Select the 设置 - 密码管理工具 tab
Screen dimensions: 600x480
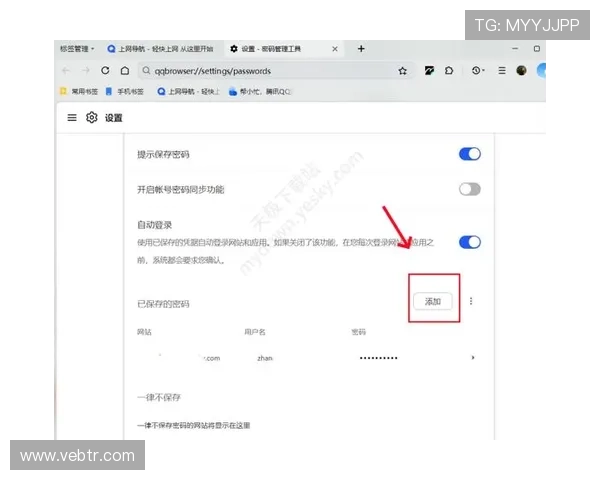point(283,49)
